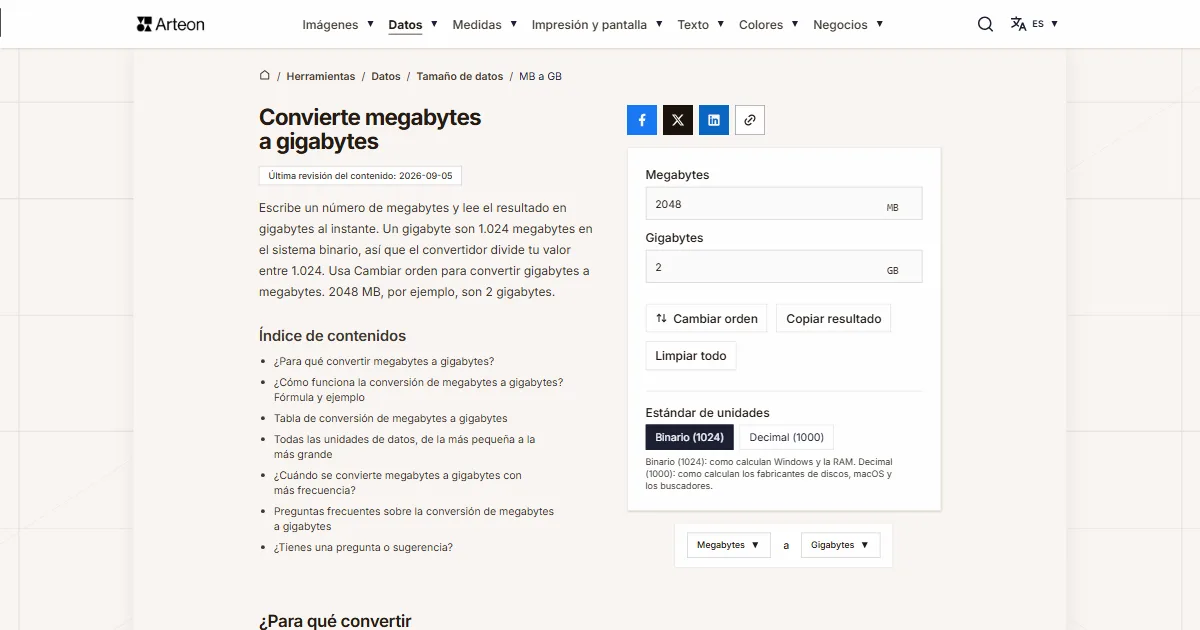The width and height of the screenshot is (1200, 630).
Task: Expand the Medidas menu
Action: click(x=485, y=24)
